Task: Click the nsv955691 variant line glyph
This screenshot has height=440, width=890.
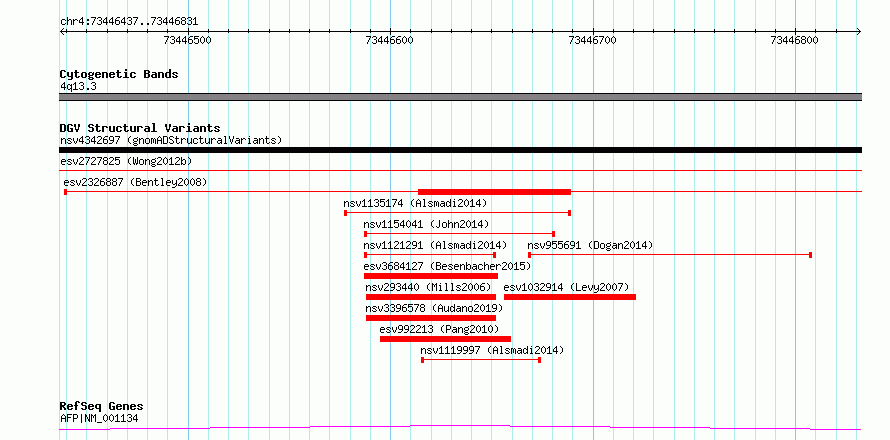Action: pos(670,255)
